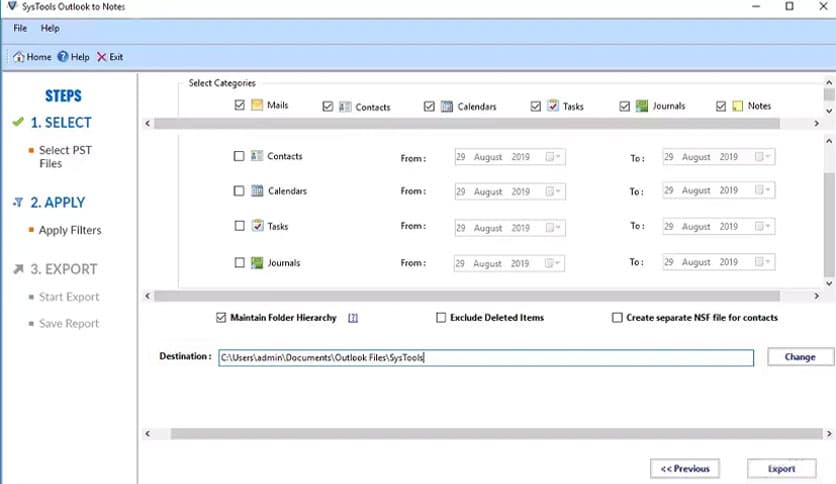836x484 pixels.
Task: Click down arrow of date filter scrollbar
Action: [x=829, y=283]
